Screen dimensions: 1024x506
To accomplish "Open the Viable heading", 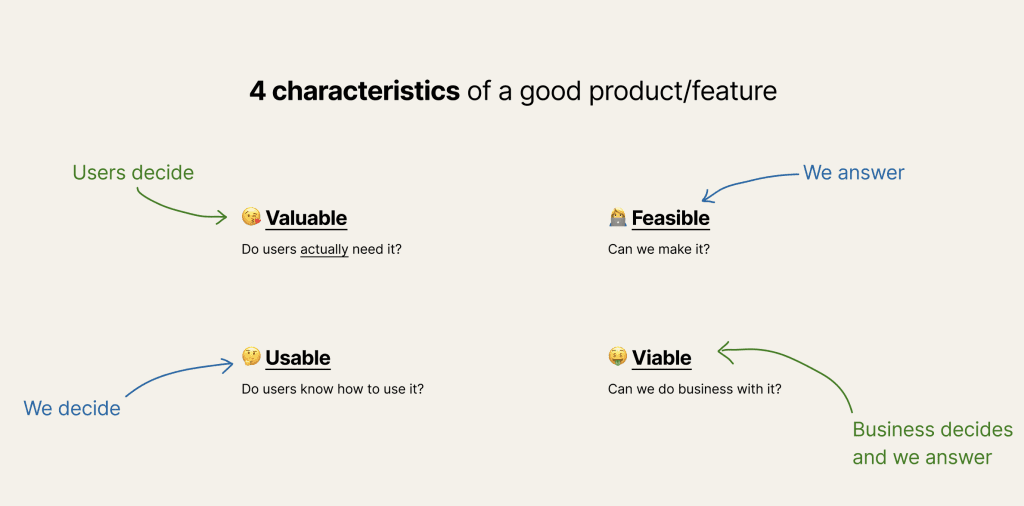I will (662, 358).
